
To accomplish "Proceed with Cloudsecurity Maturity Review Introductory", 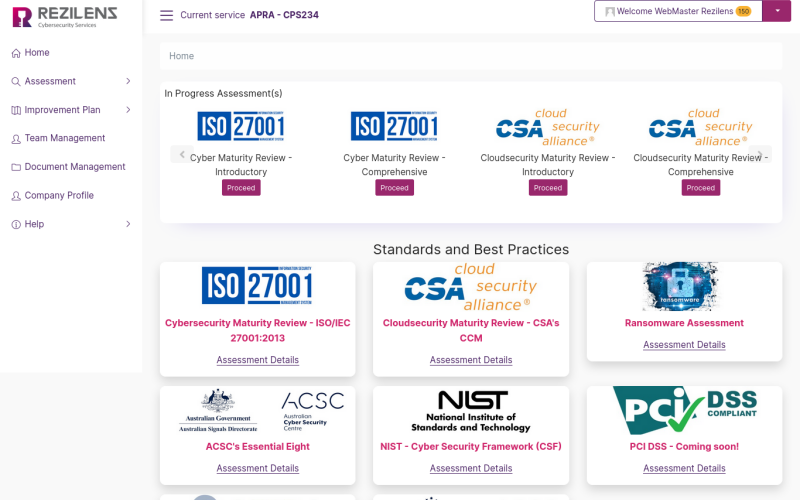I will click(x=547, y=188).
